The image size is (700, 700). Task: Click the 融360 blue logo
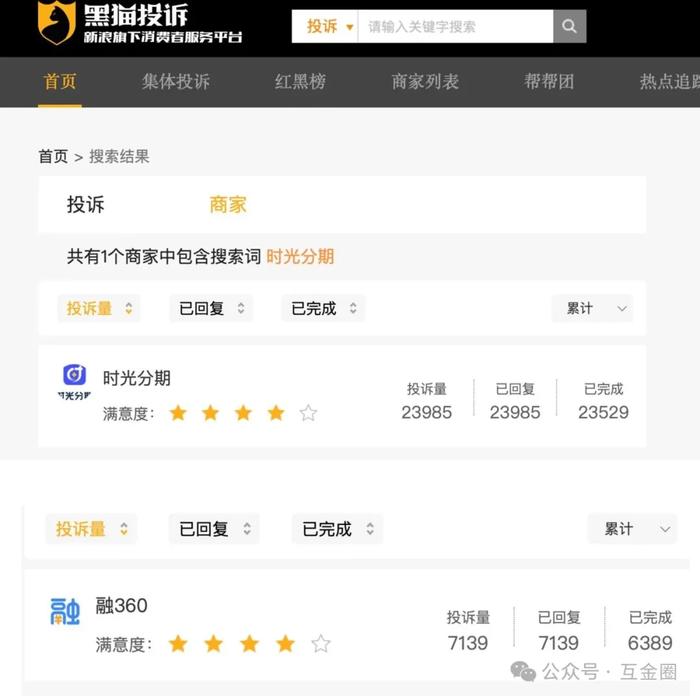pos(65,611)
